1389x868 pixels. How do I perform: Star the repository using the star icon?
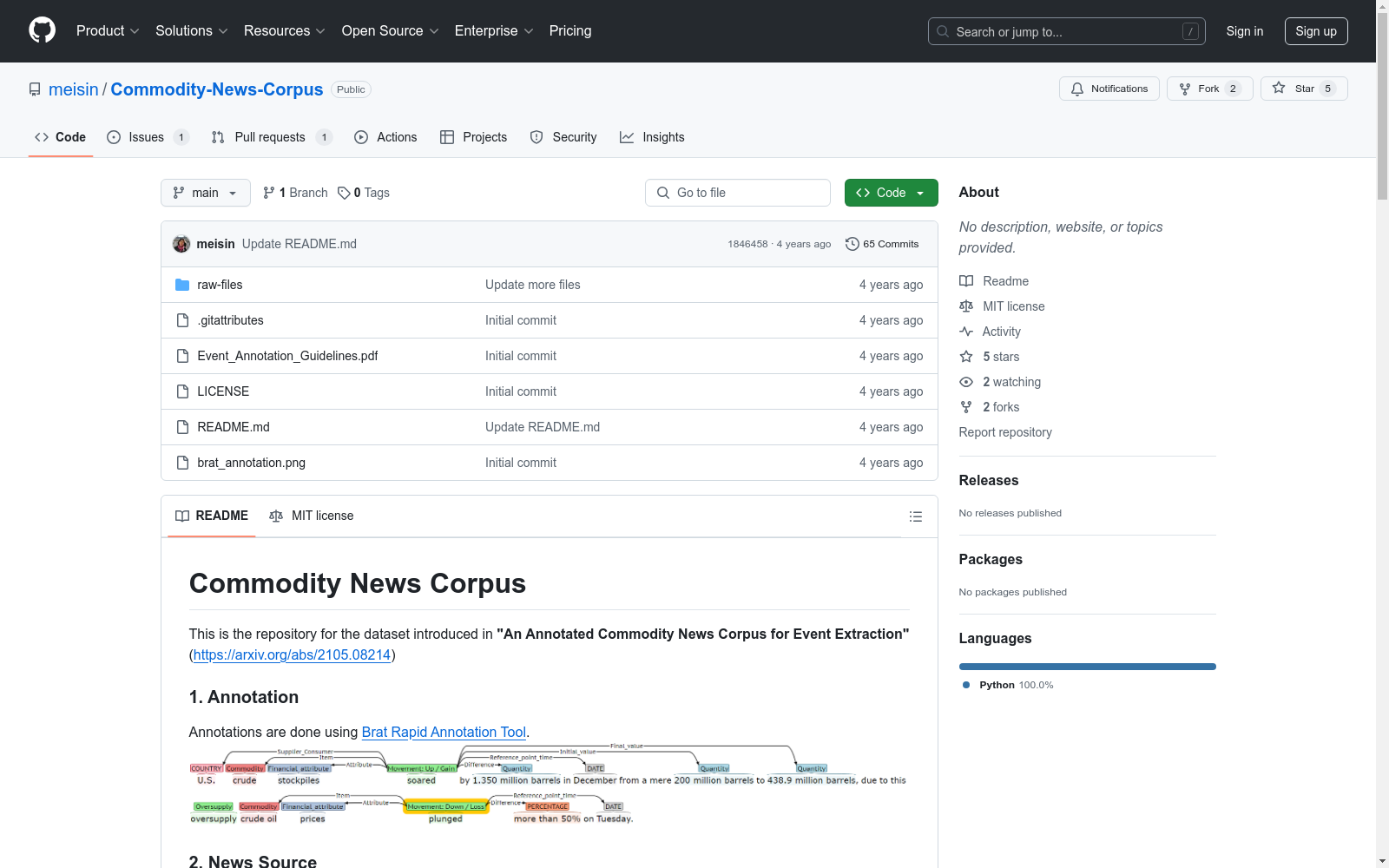(x=1279, y=88)
